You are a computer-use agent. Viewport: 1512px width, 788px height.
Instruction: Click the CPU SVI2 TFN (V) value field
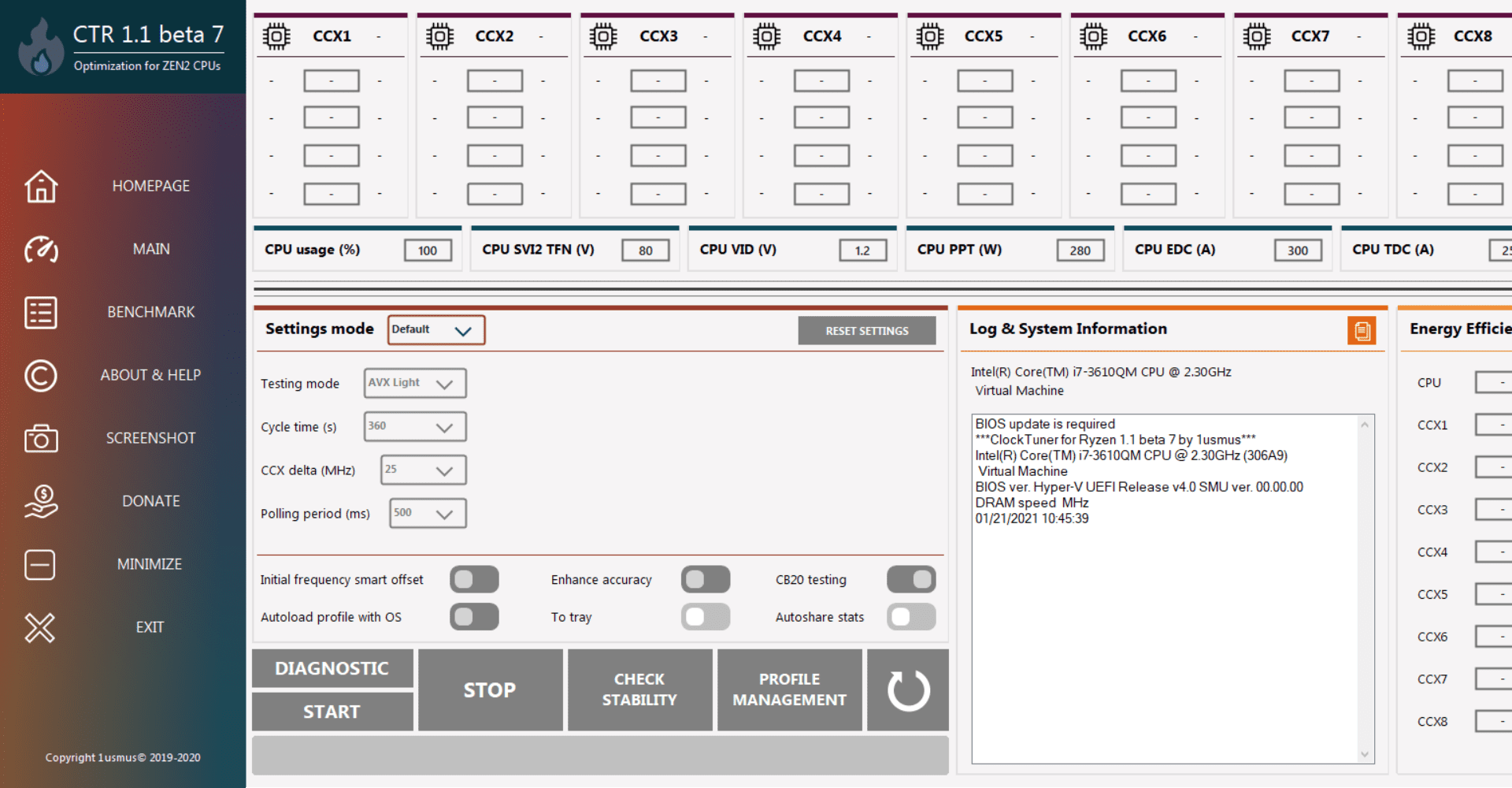[x=646, y=251]
